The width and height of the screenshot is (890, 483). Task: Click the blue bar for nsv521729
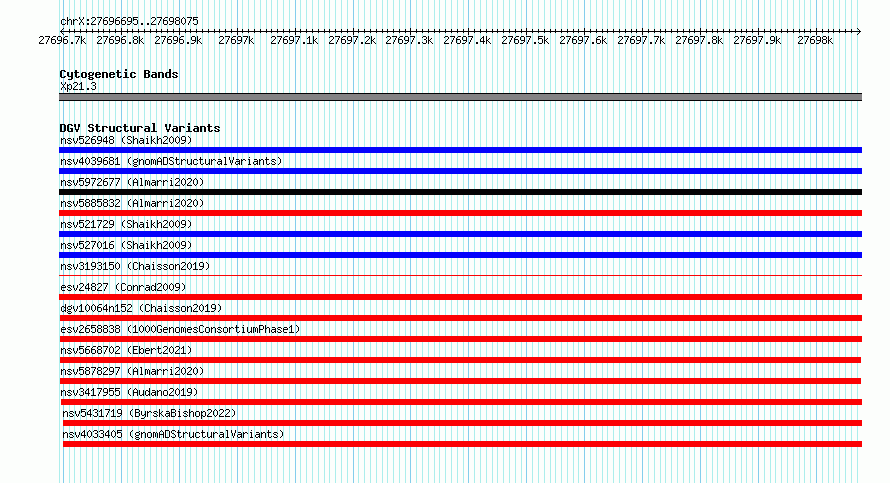(460, 234)
